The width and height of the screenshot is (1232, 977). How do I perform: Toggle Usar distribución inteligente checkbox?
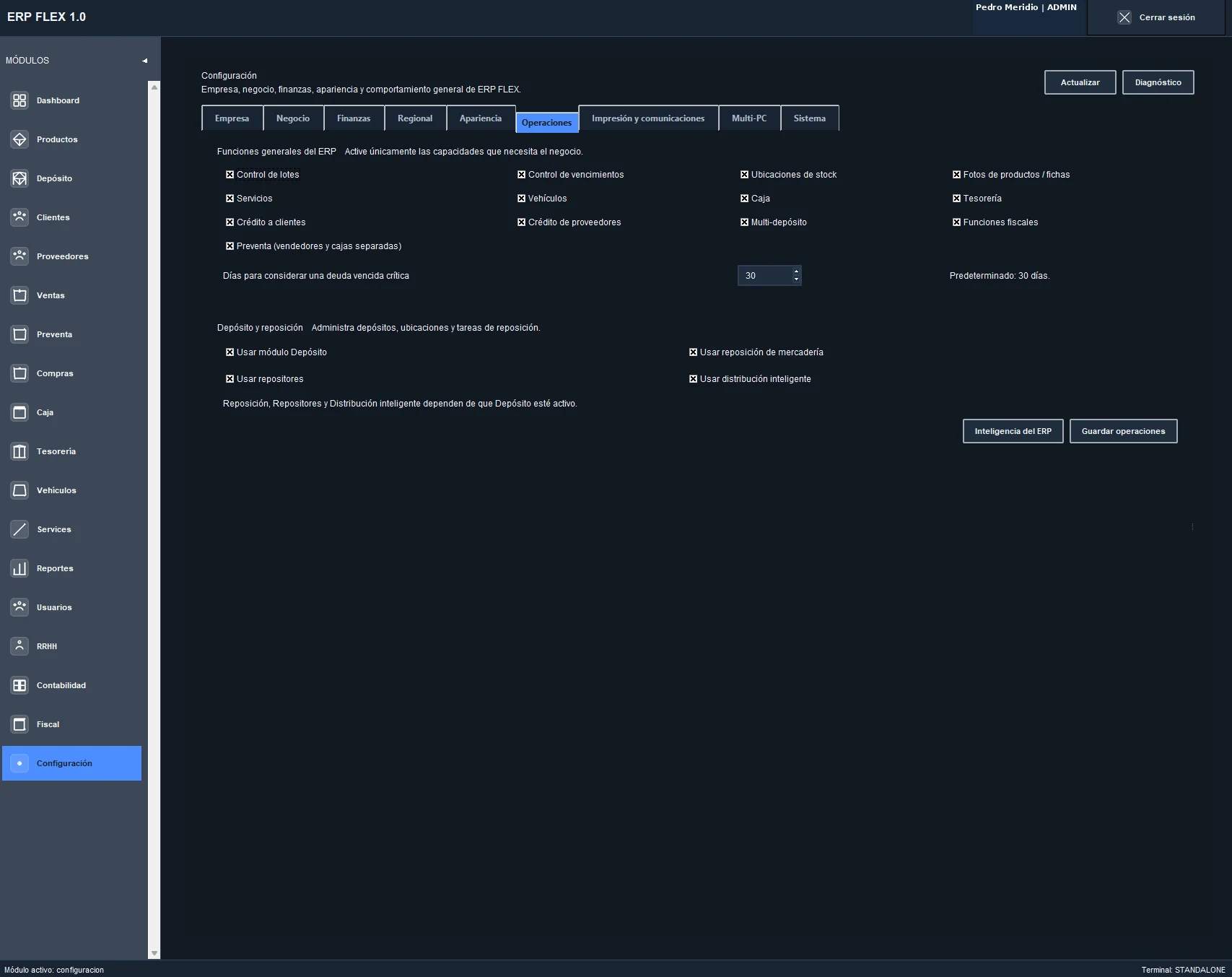click(x=693, y=379)
